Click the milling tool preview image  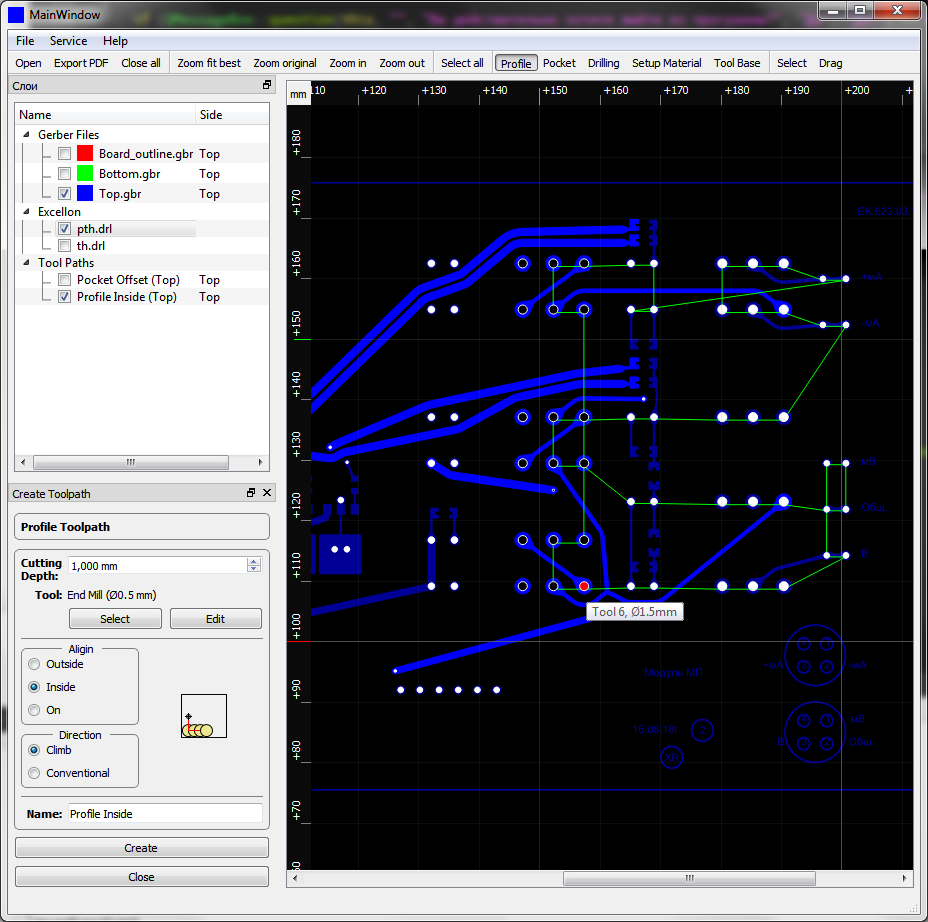coord(204,716)
